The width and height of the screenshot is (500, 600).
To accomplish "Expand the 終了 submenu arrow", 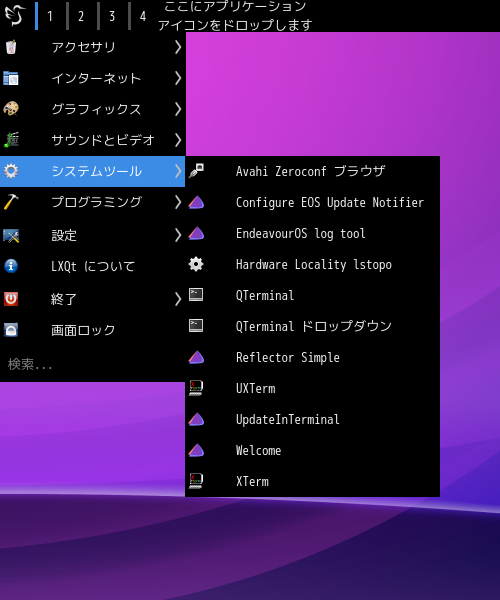I will [x=178, y=299].
